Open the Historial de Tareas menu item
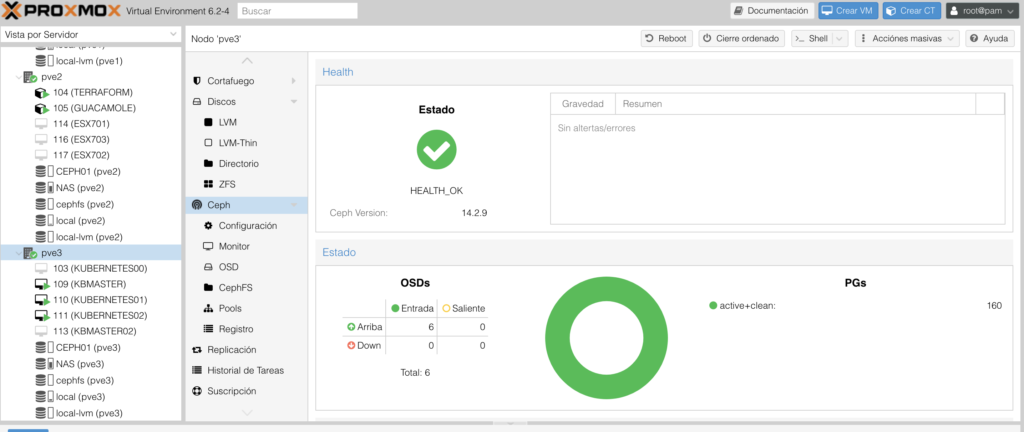The image size is (1024, 432). click(x=246, y=371)
